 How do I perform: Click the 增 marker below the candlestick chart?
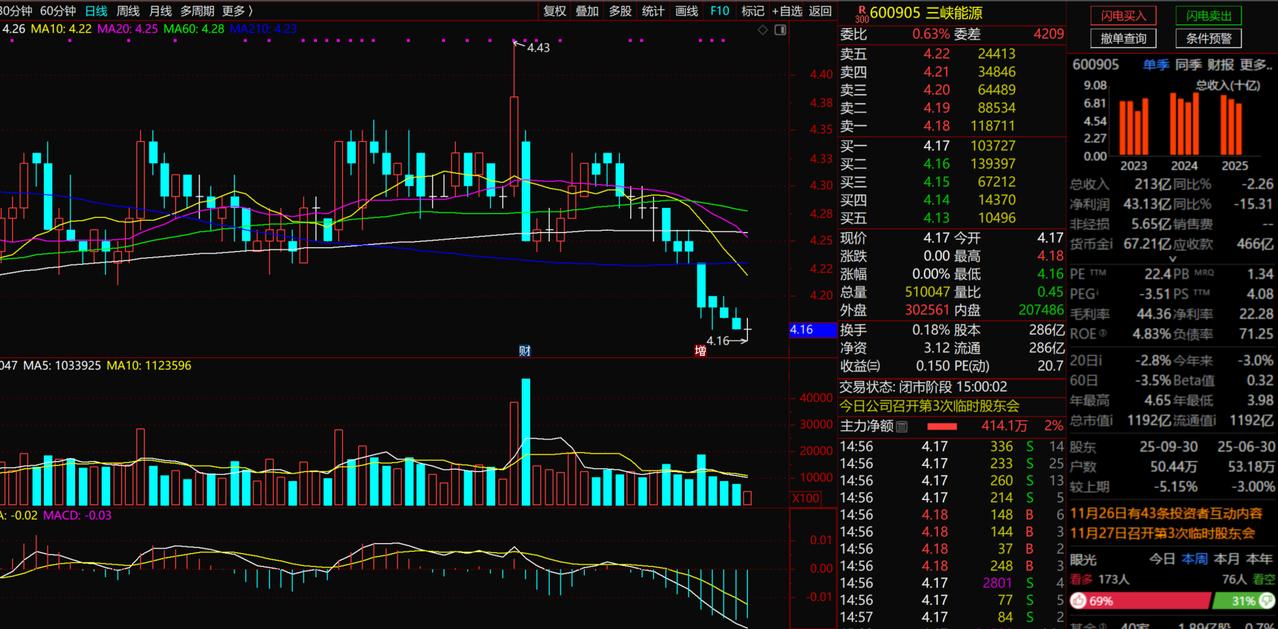tap(700, 350)
